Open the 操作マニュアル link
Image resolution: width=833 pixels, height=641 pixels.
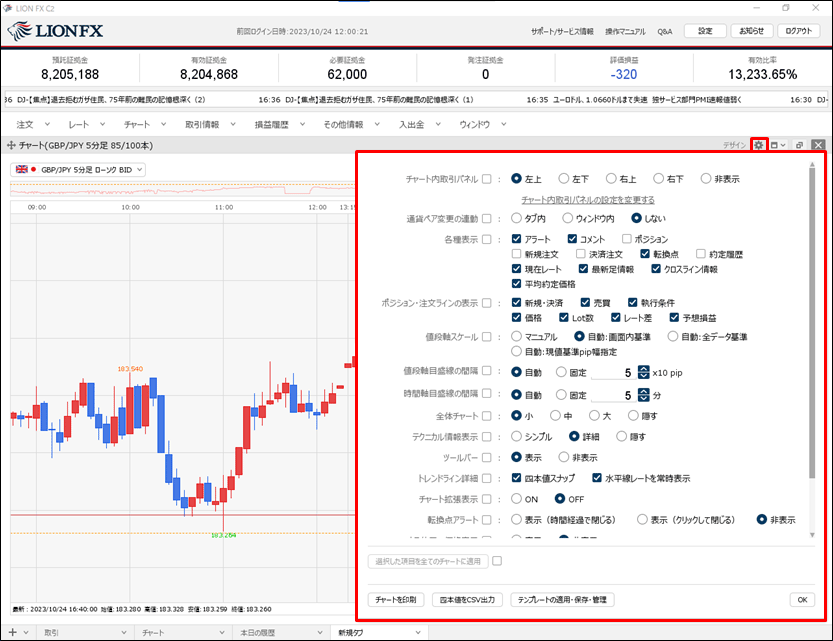[x=625, y=31]
